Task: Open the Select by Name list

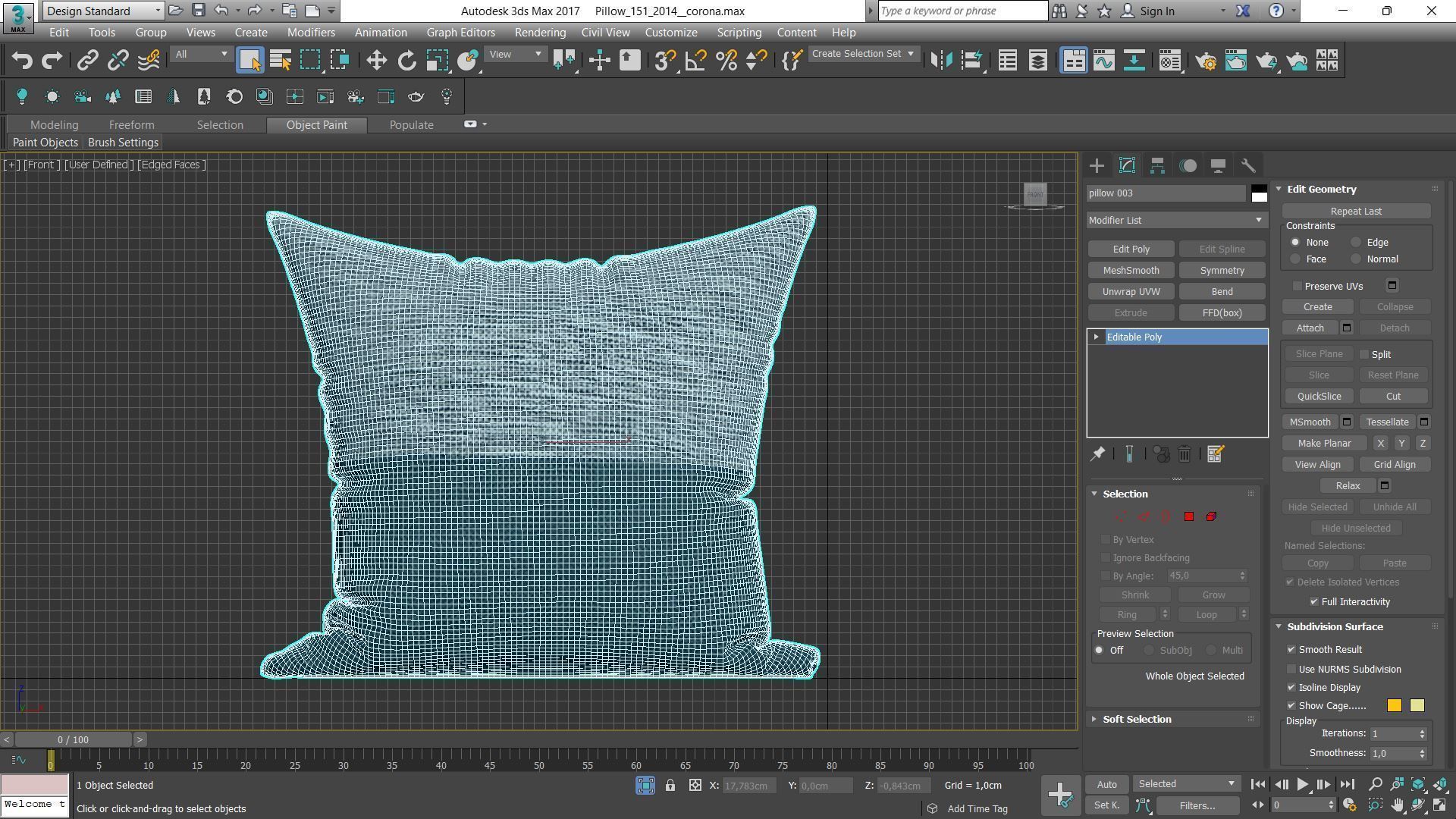Action: point(281,61)
